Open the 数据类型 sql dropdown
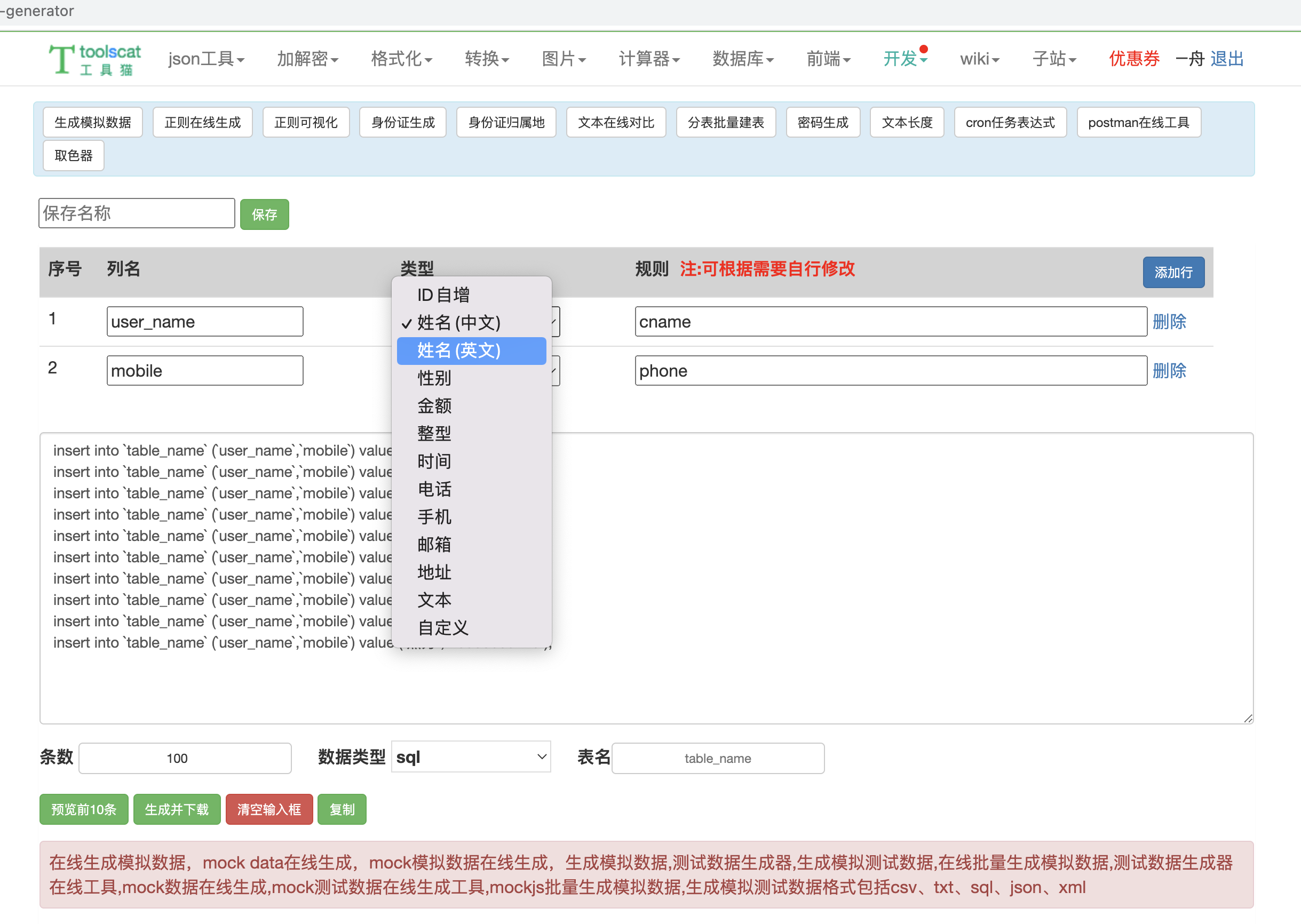1301x924 pixels. [x=471, y=756]
